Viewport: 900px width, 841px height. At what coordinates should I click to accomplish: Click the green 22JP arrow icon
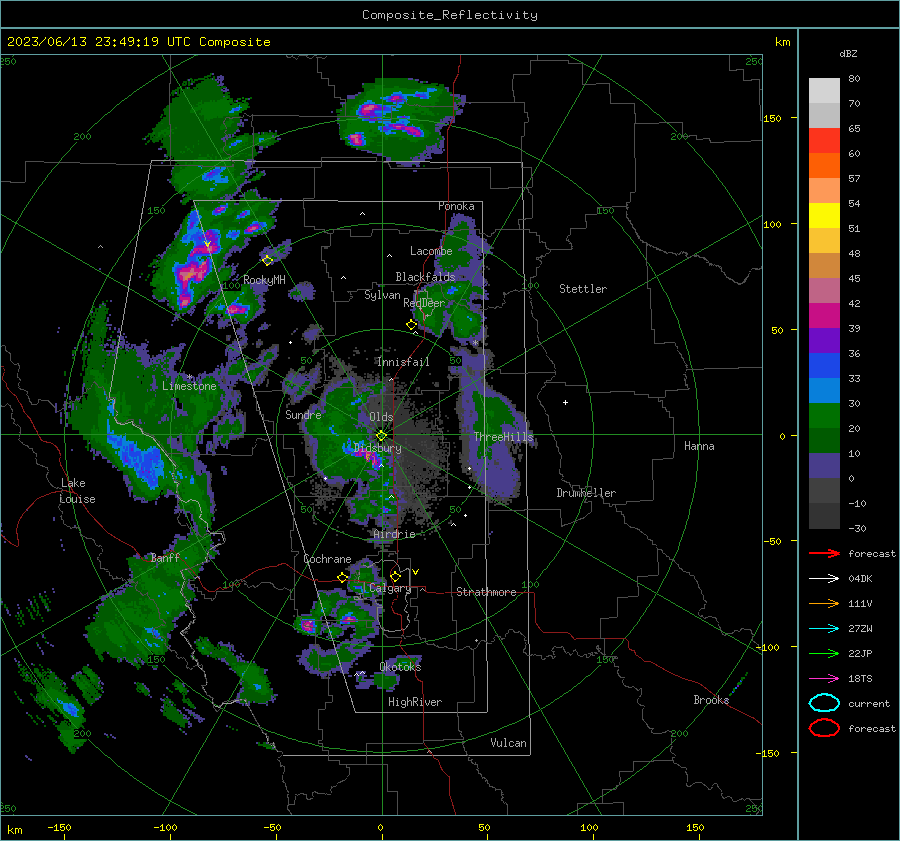824,653
